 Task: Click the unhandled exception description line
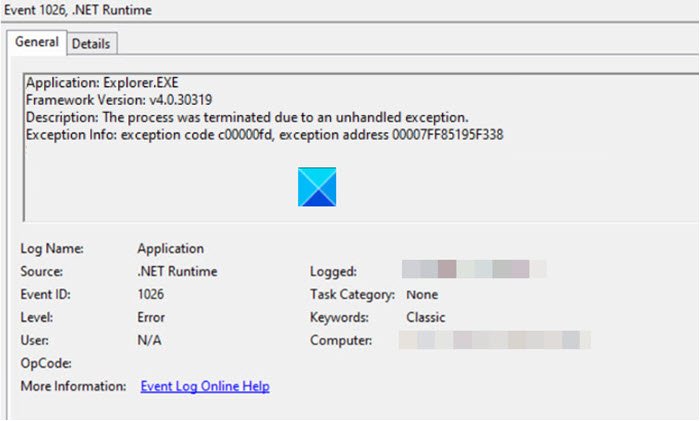247,117
